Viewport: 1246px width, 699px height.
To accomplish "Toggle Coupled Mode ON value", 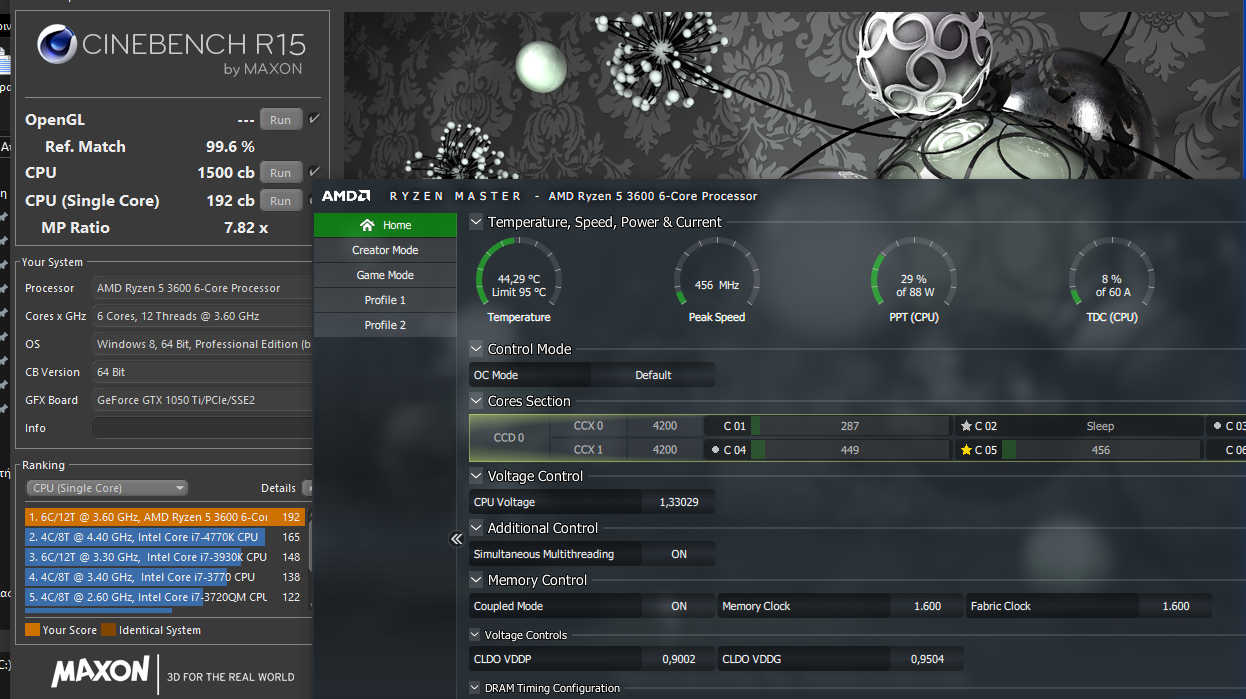I will (679, 606).
